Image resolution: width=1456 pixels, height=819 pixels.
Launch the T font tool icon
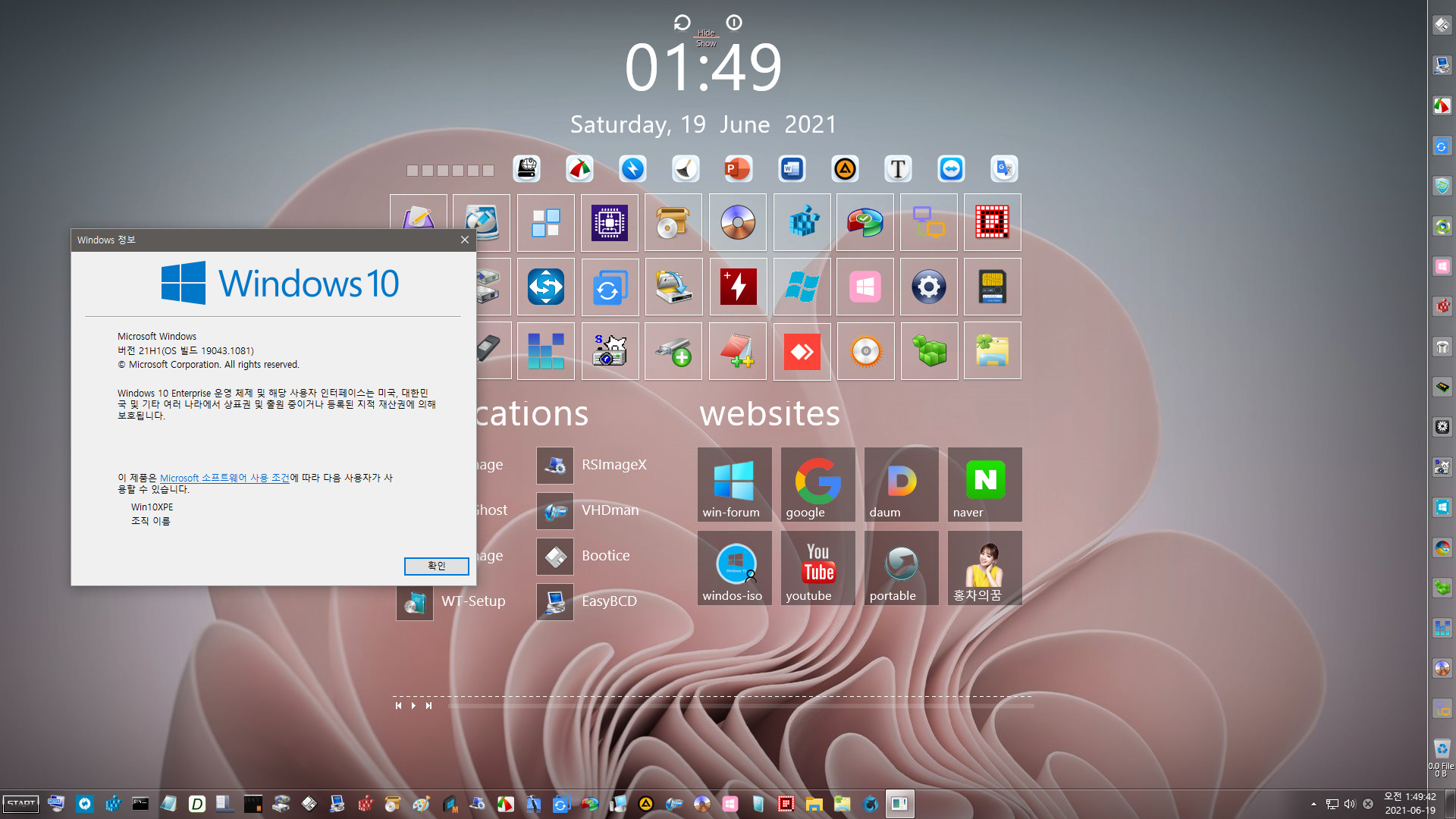[898, 168]
